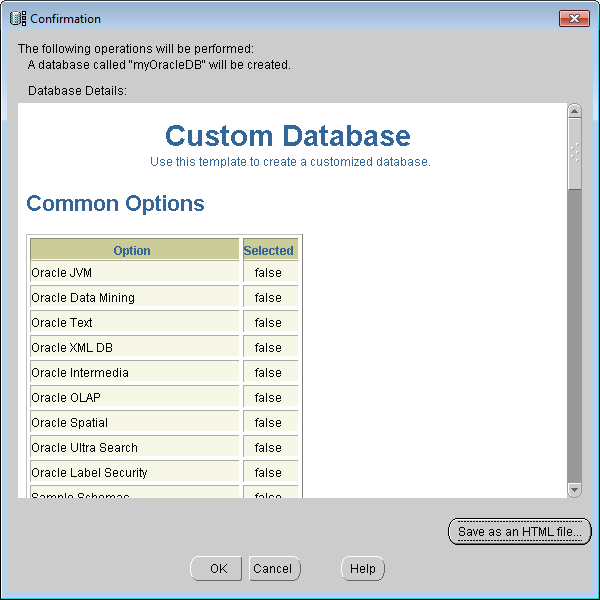Click false value for Oracle Text
The image size is (600, 600).
[268, 323]
